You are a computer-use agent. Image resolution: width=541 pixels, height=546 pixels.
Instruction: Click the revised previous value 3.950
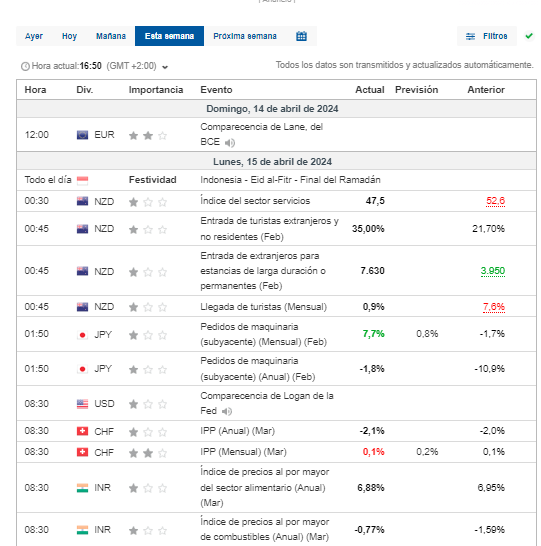[x=493, y=271]
